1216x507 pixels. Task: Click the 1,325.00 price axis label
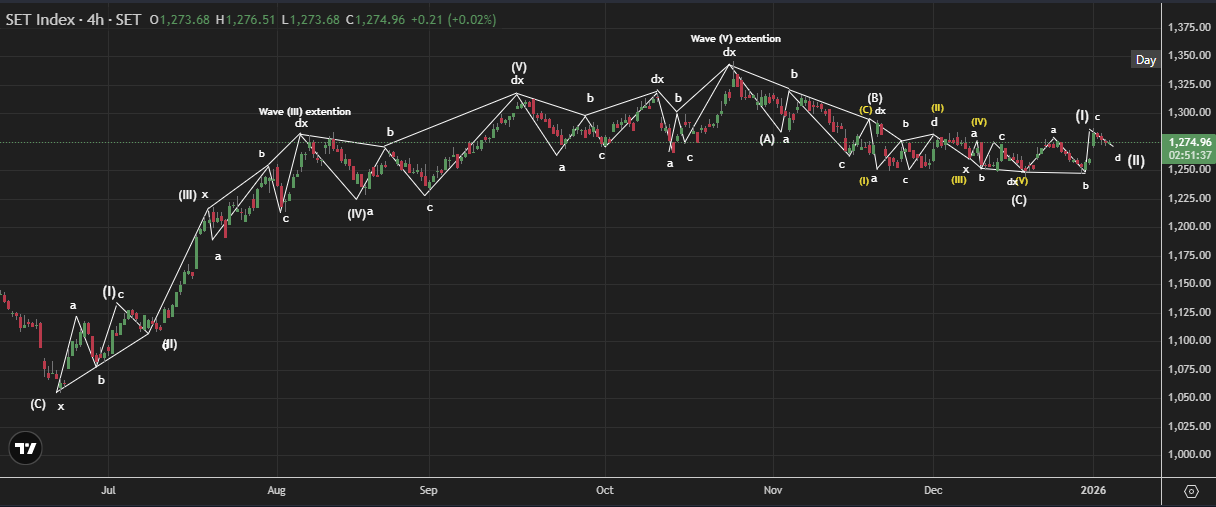point(1188,84)
